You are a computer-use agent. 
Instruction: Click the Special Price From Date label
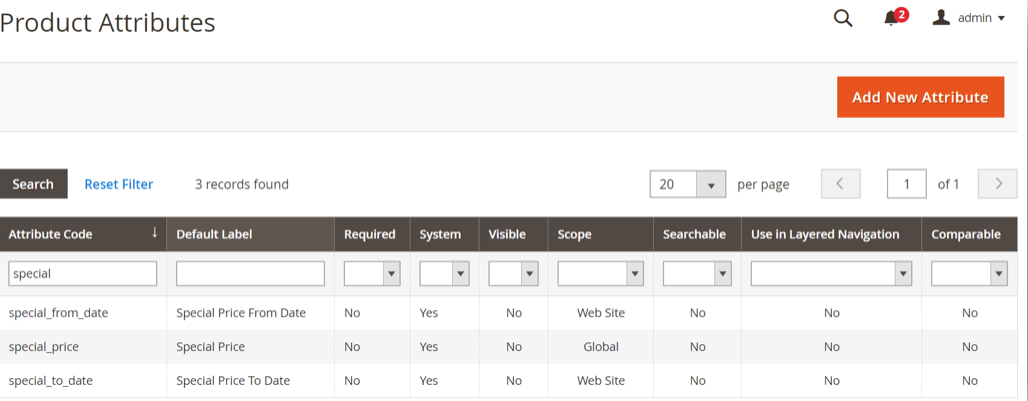coord(241,313)
